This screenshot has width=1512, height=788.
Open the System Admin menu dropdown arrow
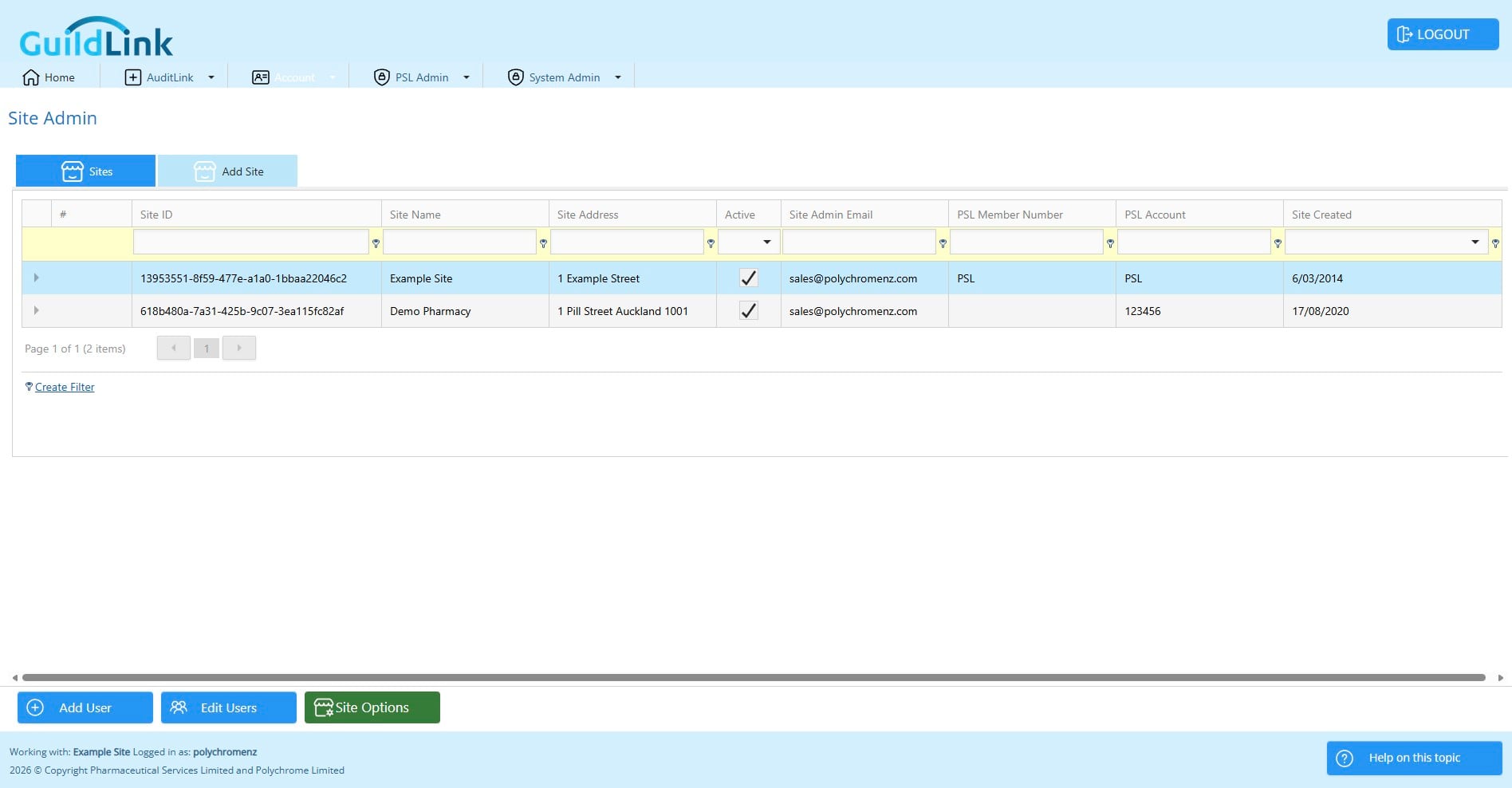[x=618, y=77]
